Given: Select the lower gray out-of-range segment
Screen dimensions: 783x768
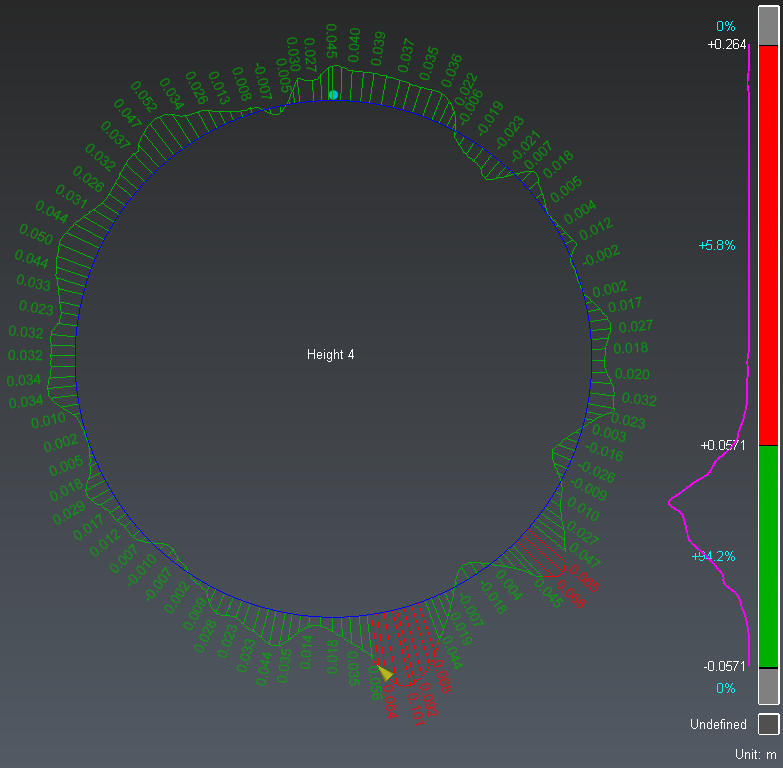Looking at the screenshot, I should (768, 687).
